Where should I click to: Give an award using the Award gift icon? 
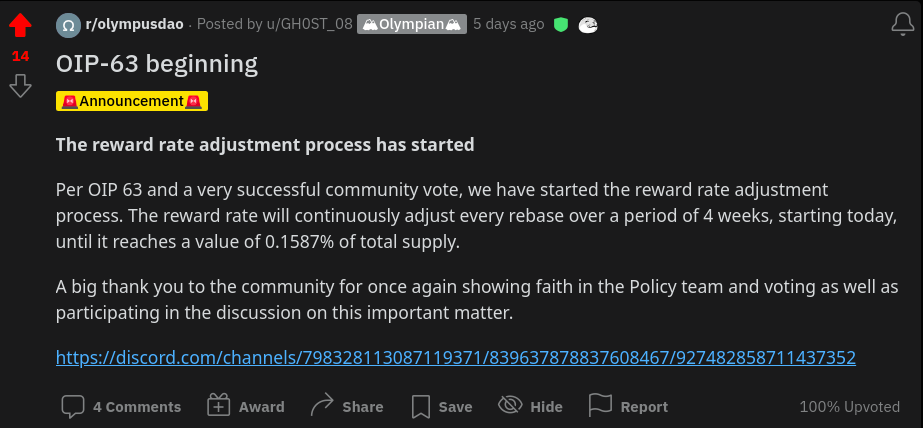click(246, 407)
